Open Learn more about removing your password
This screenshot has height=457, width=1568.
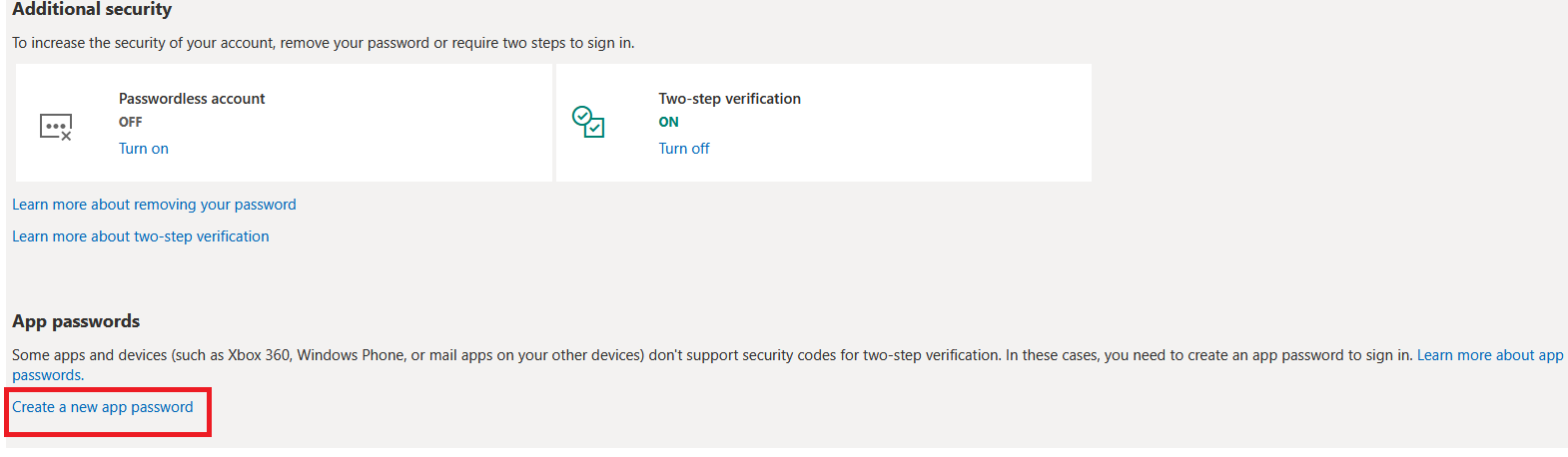tap(154, 205)
